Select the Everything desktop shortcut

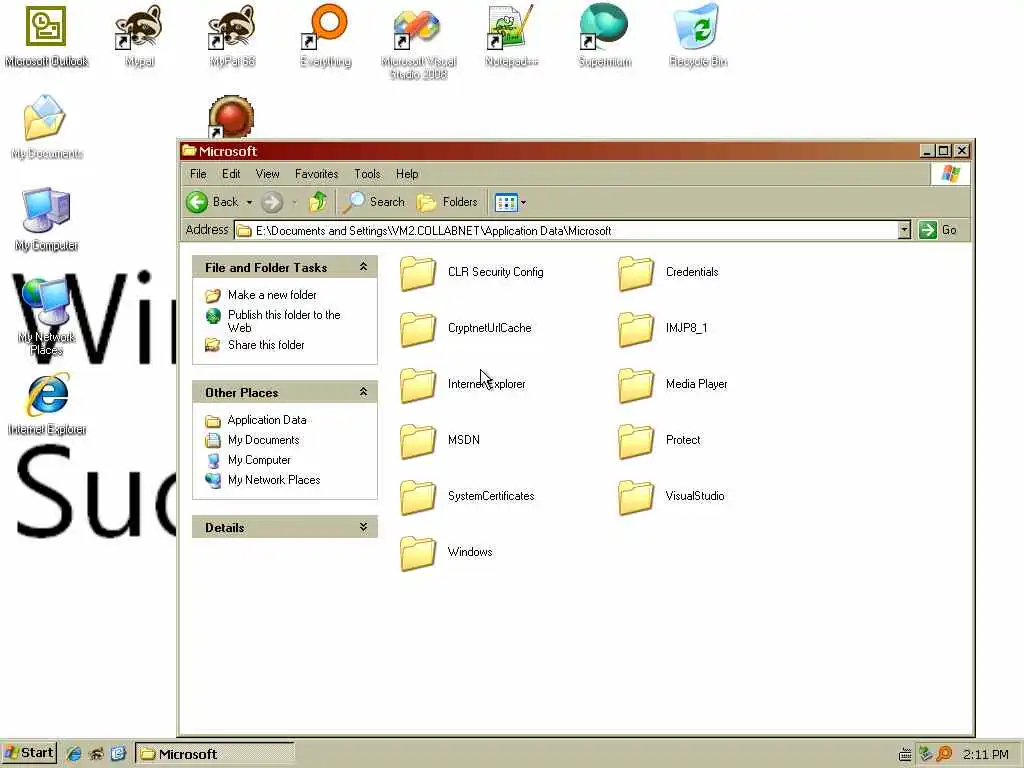(x=325, y=37)
